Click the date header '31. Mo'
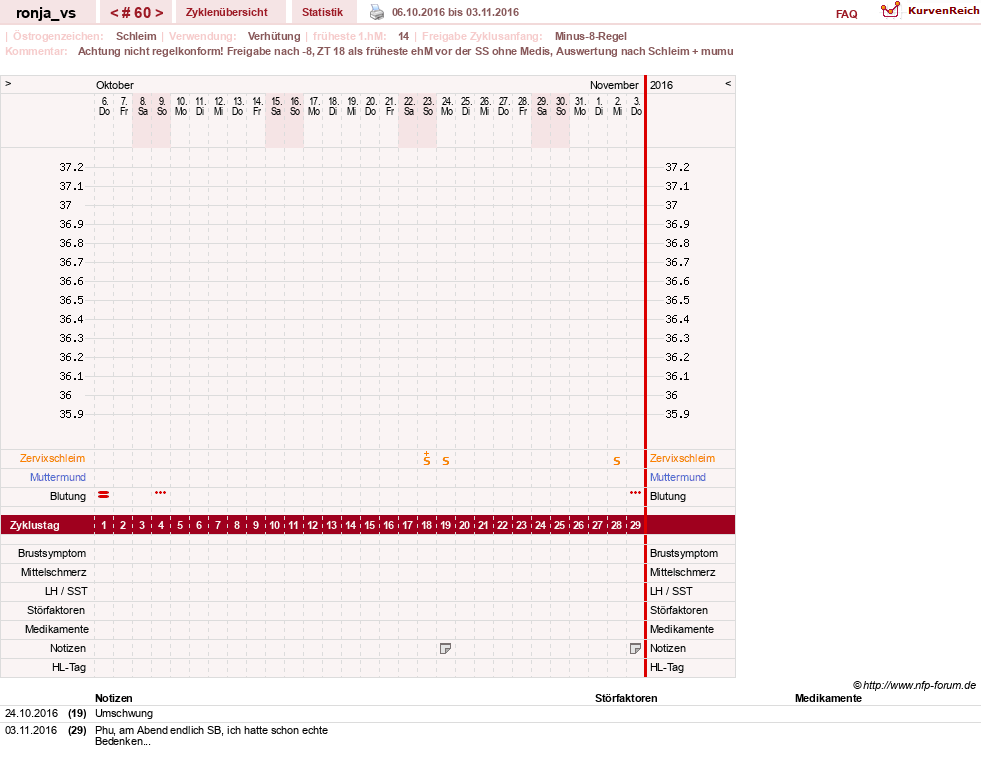981x771 pixels. click(579, 106)
